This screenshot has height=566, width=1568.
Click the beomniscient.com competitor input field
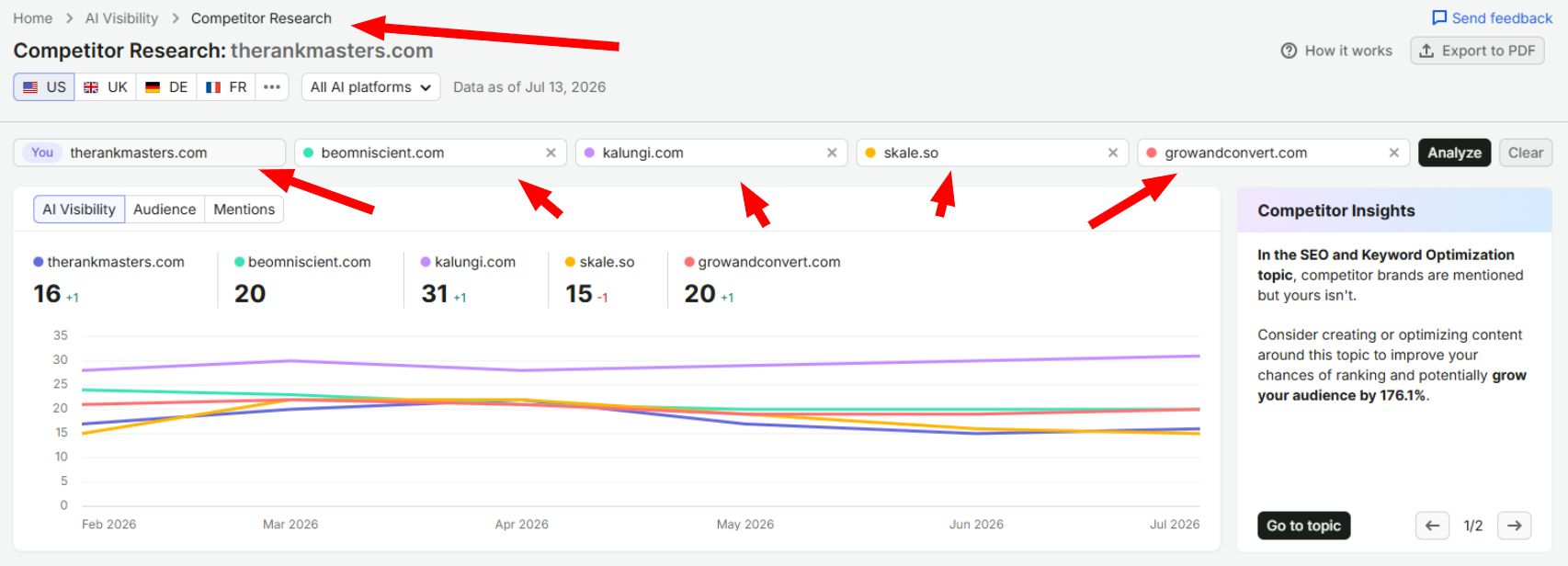pyautogui.click(x=430, y=153)
